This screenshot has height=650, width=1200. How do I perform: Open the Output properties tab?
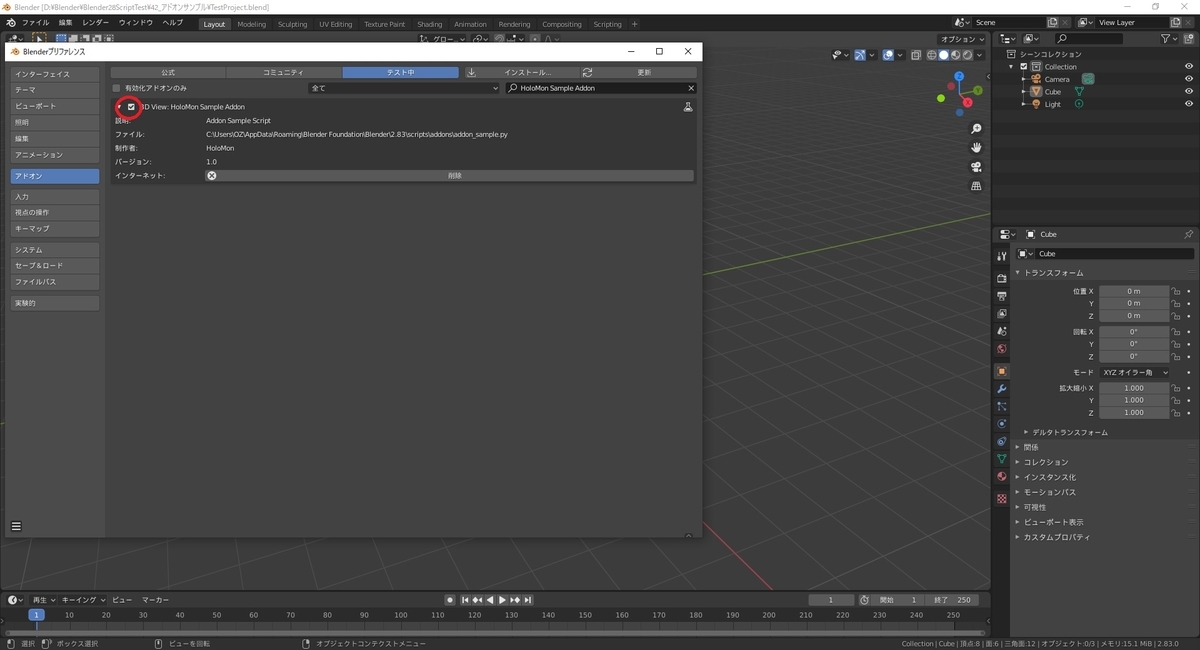coord(1001,296)
